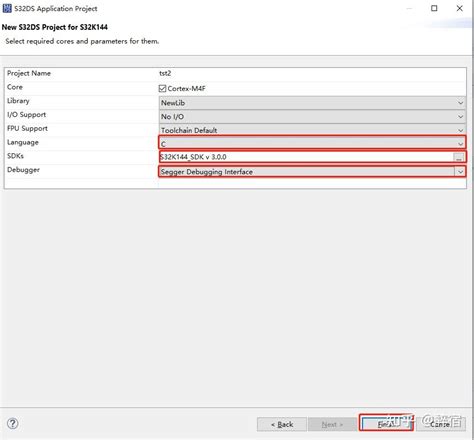The width and height of the screenshot is (474, 440).
Task: Open the SDKs browse ellipsis button
Action: (x=459, y=157)
